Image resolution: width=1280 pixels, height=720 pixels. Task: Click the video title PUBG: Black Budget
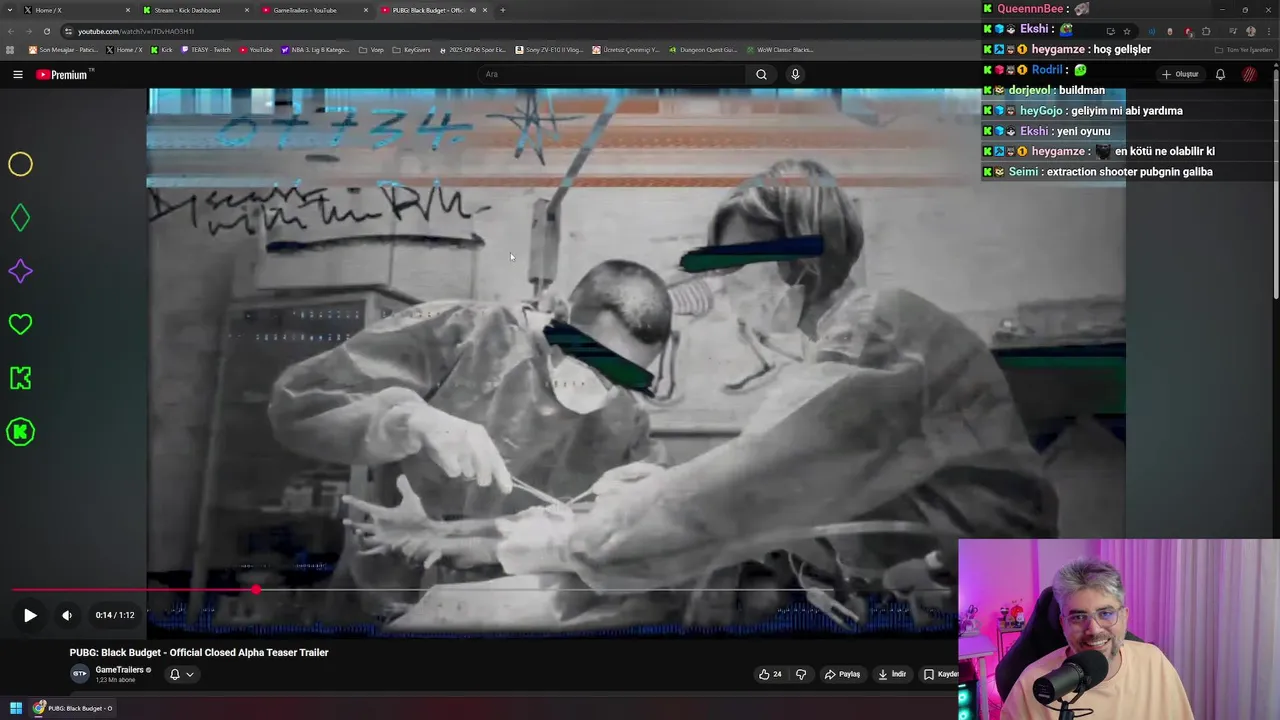coord(199,652)
